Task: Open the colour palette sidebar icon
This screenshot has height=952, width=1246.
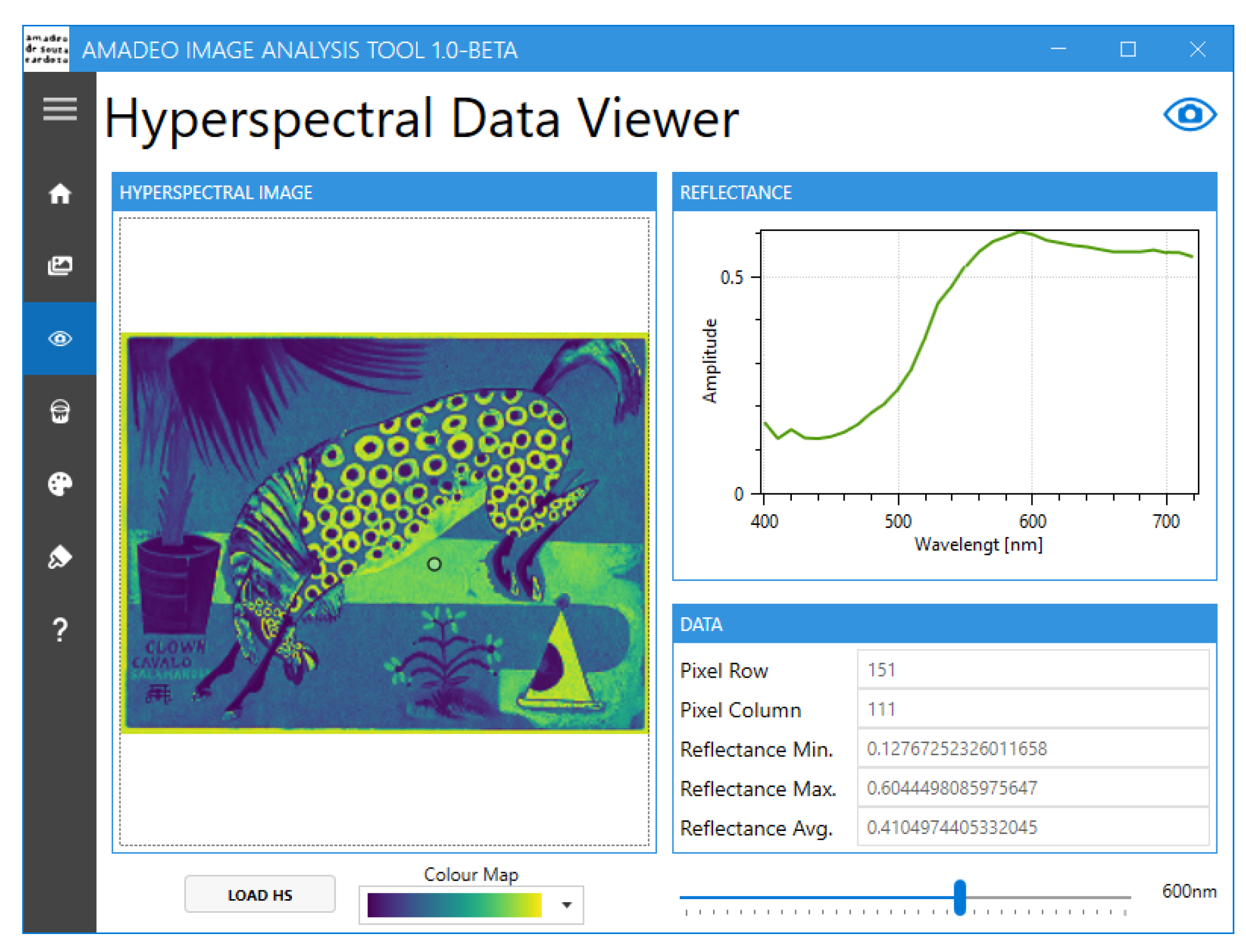Action: [60, 484]
